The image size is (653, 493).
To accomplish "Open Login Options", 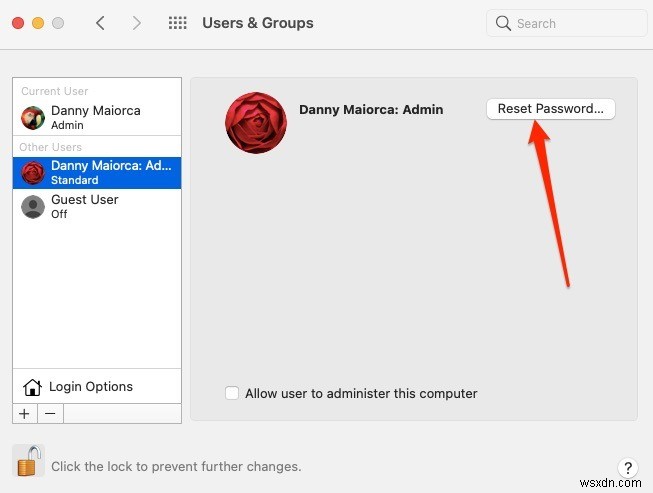I will pos(97,386).
